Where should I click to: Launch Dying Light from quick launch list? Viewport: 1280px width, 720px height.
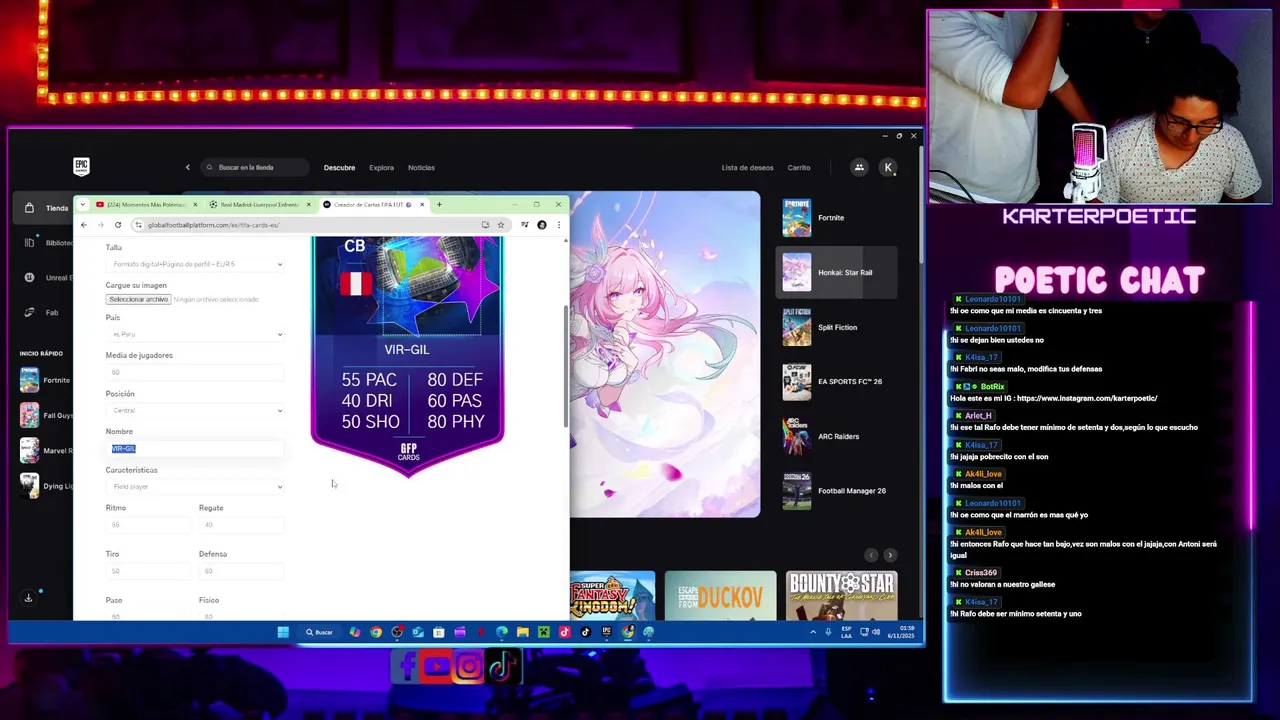coord(45,486)
